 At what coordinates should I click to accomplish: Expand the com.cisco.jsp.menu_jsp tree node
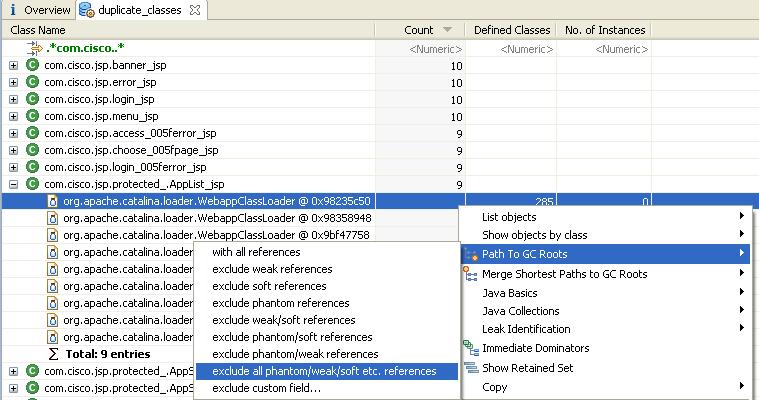pos(13,117)
